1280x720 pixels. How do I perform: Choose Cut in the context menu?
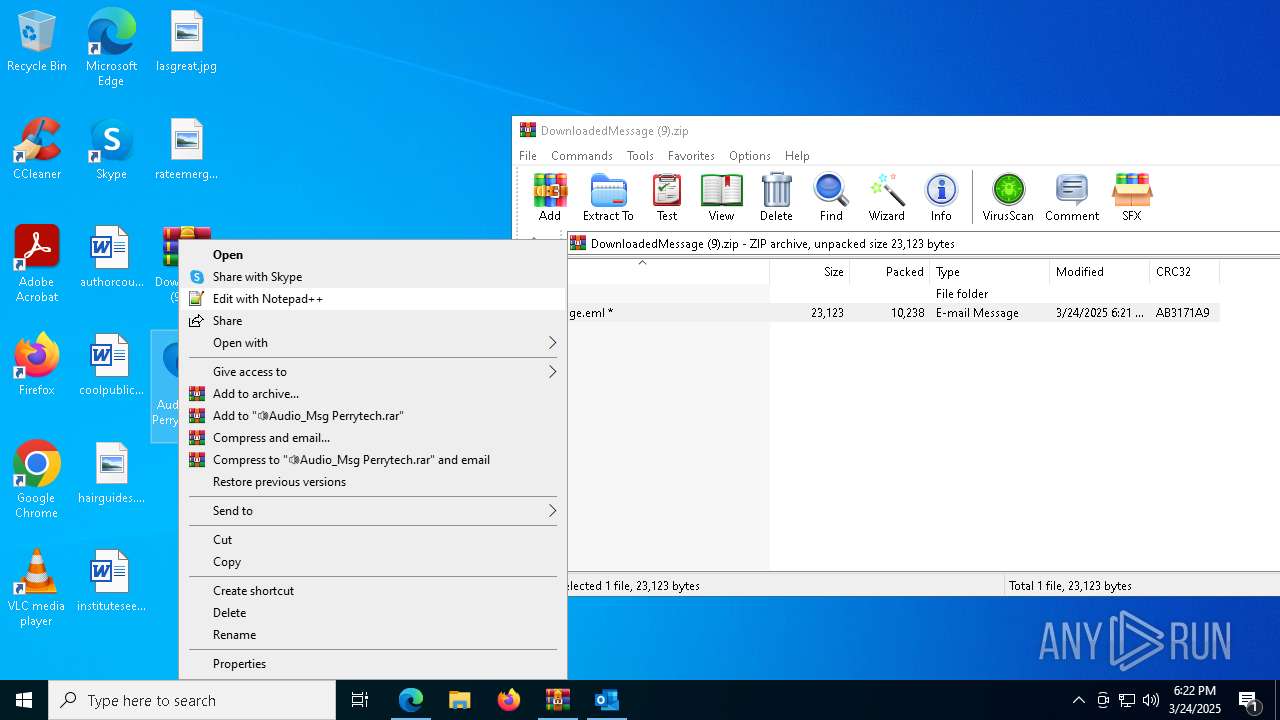(373, 540)
